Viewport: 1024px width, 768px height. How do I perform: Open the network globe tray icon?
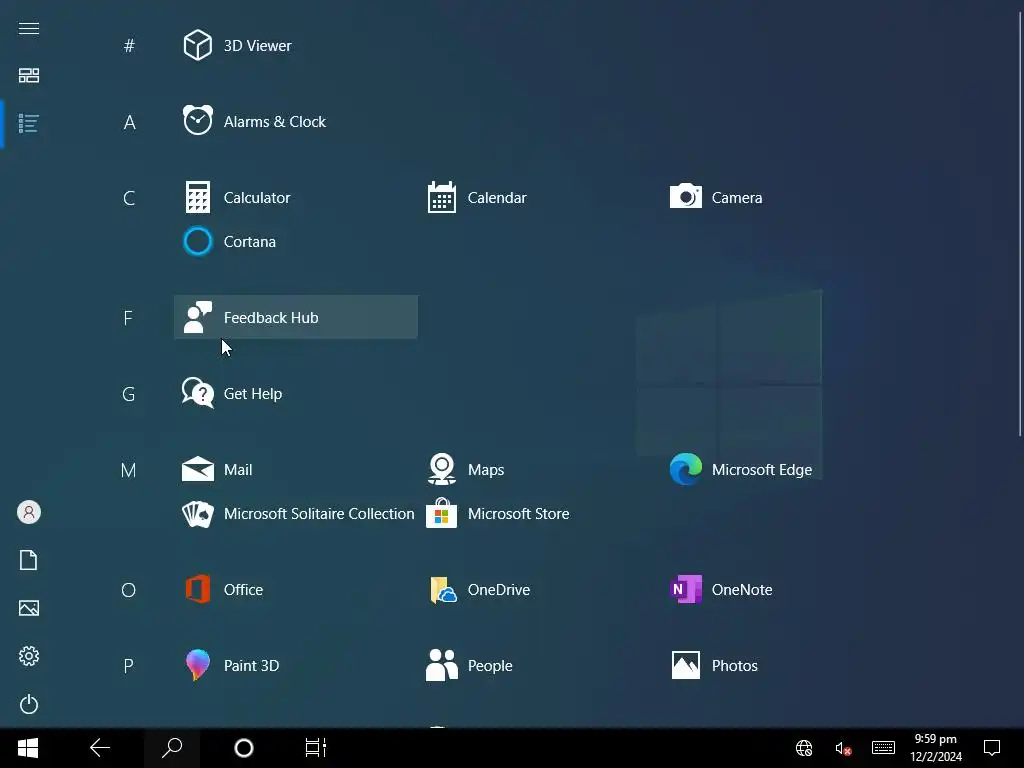tap(804, 748)
